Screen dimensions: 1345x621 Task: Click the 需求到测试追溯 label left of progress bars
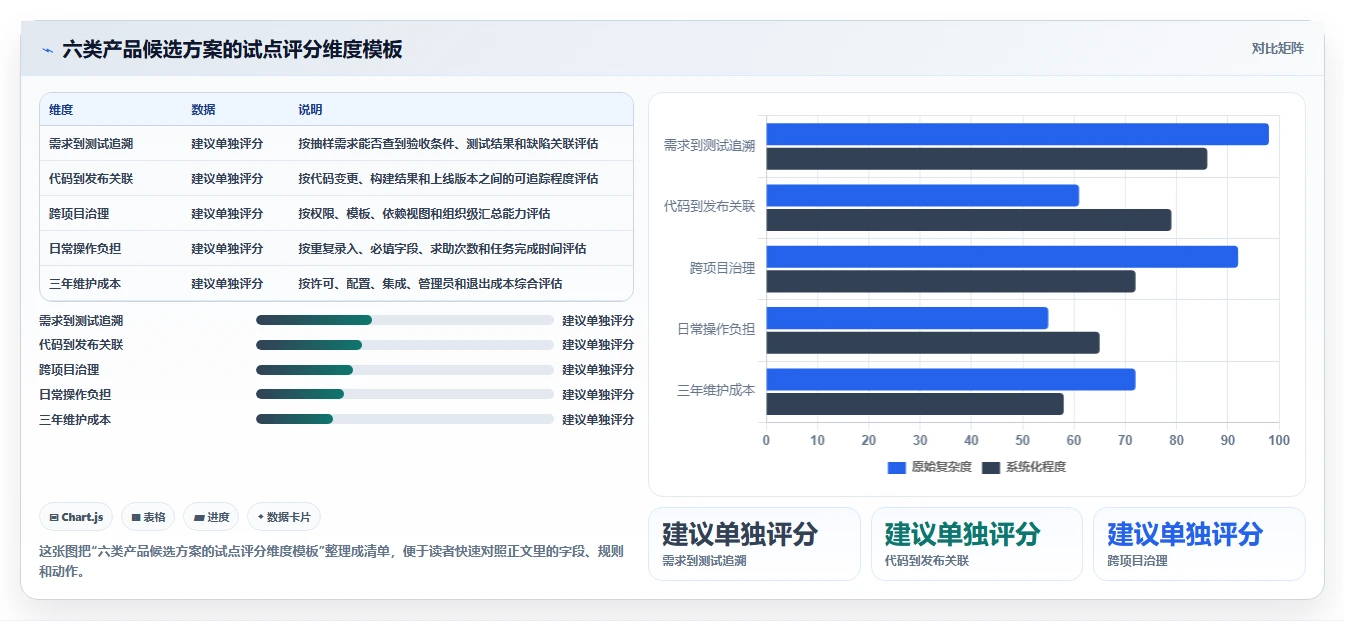click(x=82, y=321)
